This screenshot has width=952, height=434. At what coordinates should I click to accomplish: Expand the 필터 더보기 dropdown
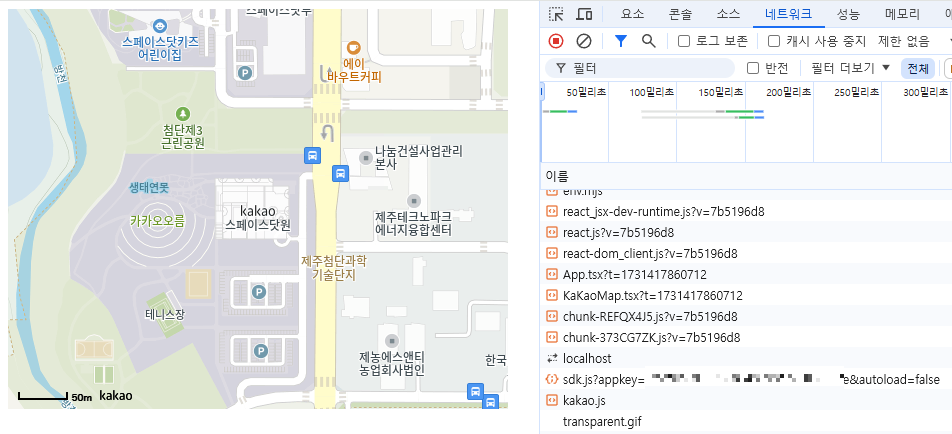click(x=851, y=68)
